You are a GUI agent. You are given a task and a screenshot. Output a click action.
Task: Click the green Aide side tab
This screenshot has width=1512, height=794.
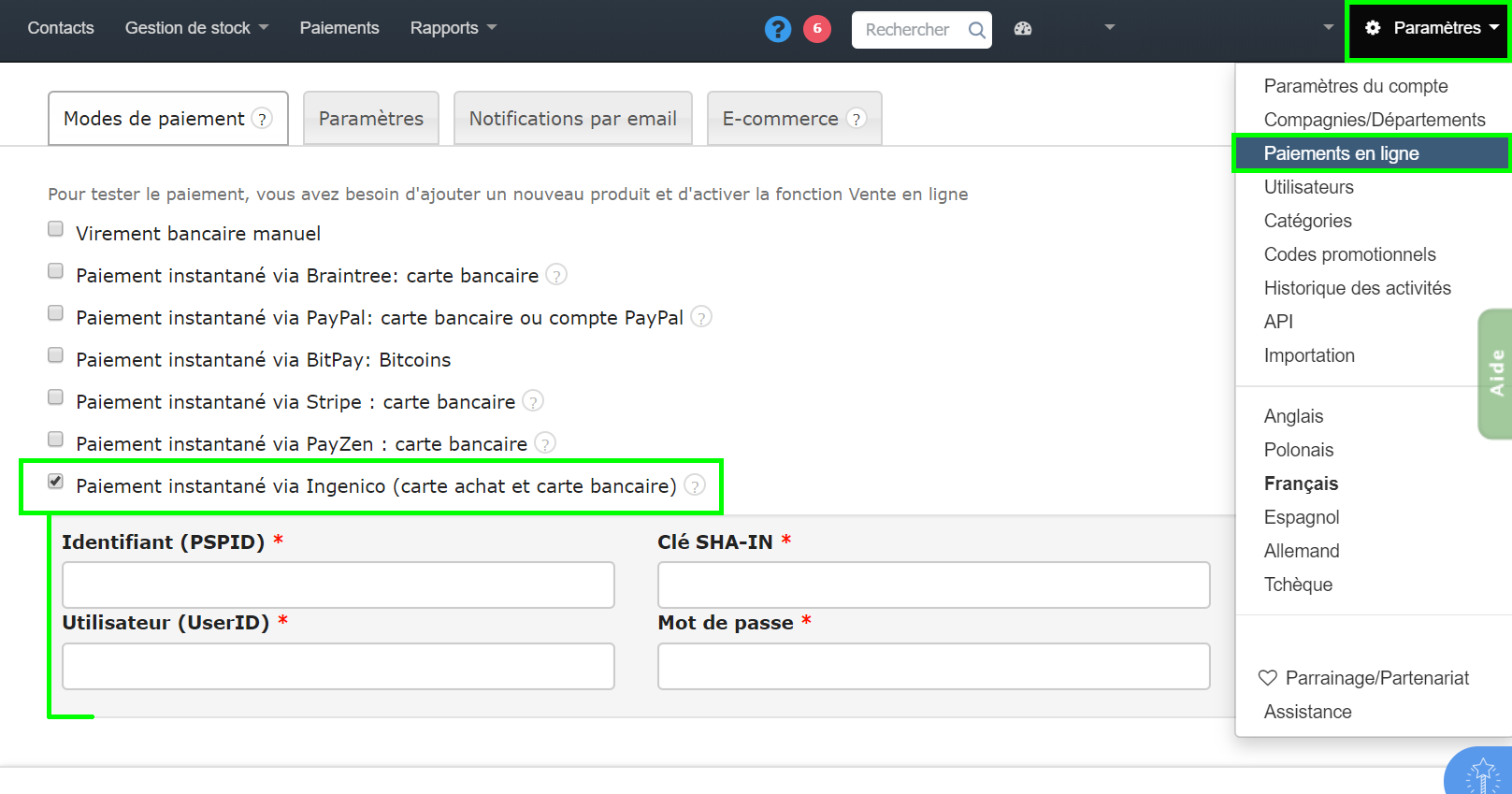[x=1495, y=374]
